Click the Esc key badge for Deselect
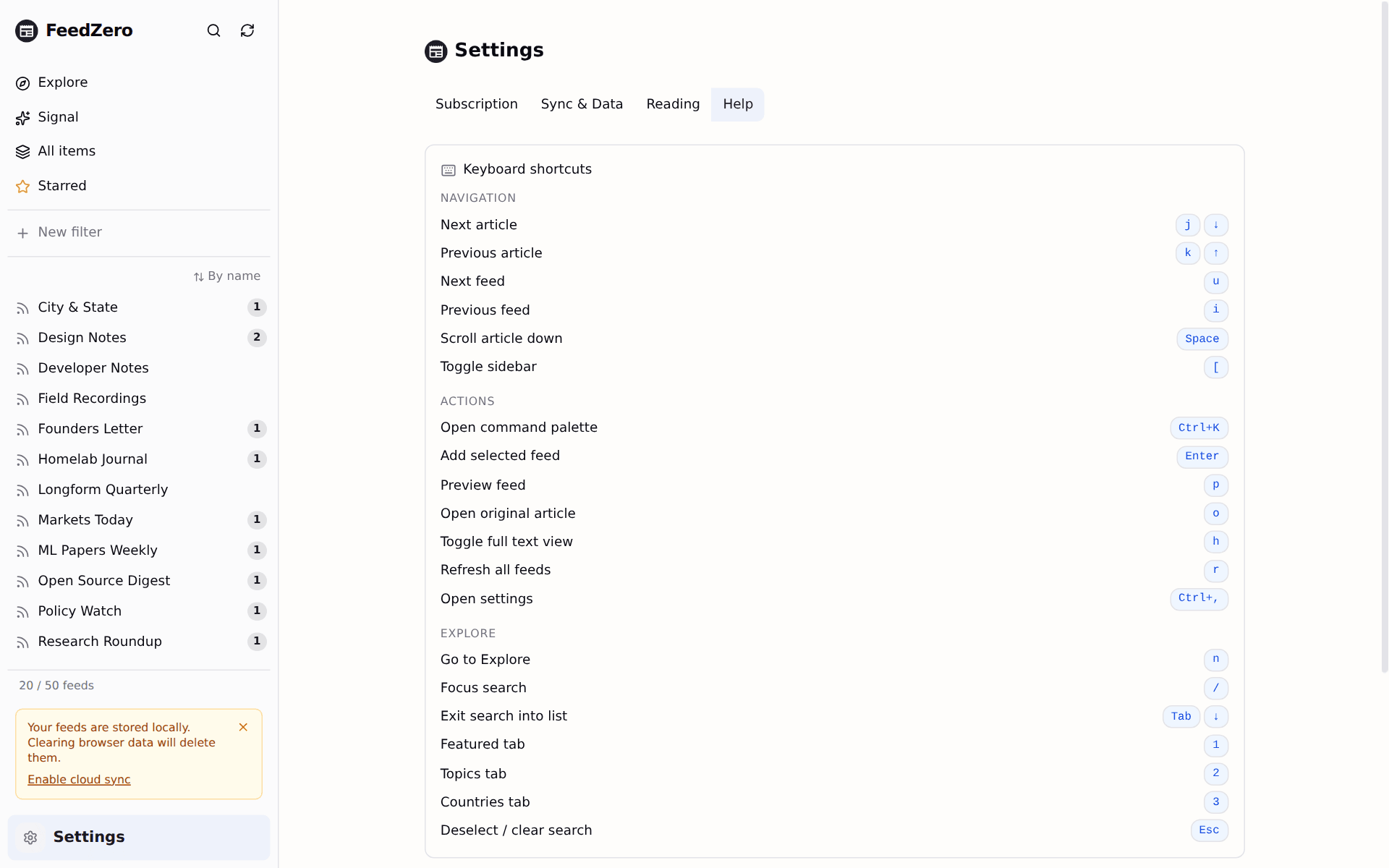 [x=1210, y=830]
